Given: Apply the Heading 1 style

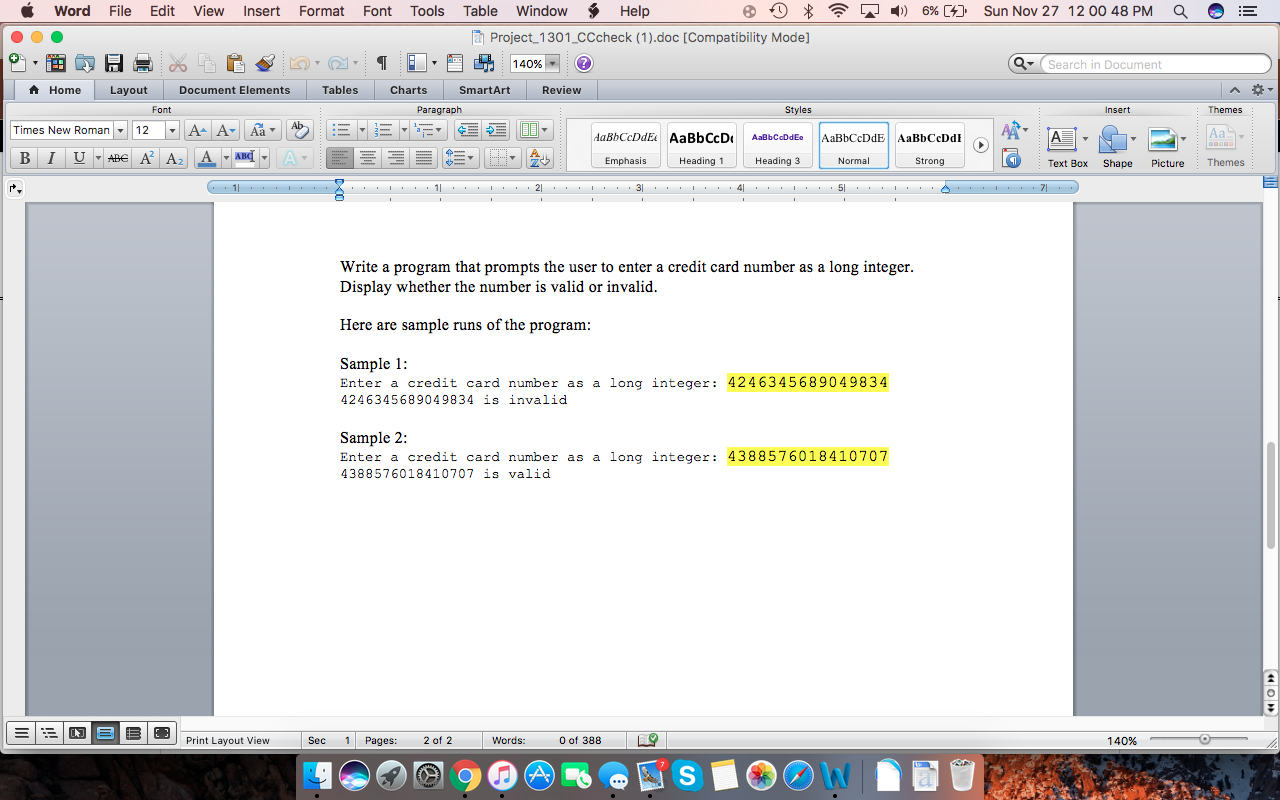Looking at the screenshot, I should [x=701, y=144].
